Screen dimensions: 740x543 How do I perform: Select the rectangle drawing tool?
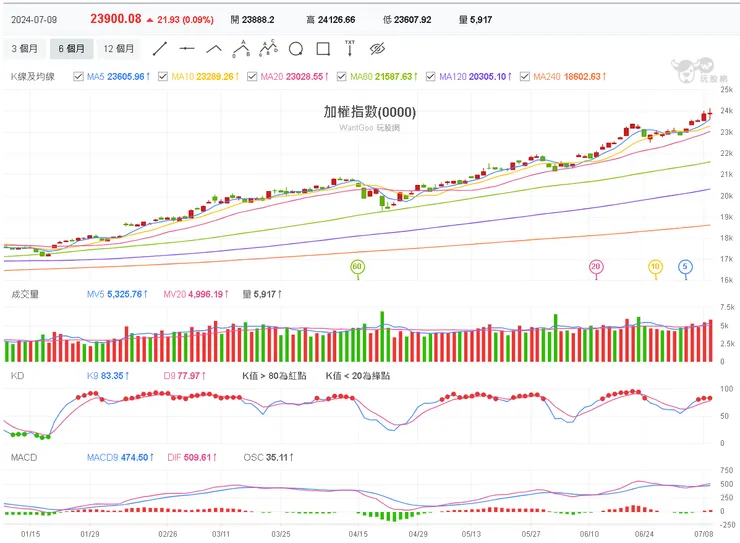pyautogui.click(x=323, y=49)
